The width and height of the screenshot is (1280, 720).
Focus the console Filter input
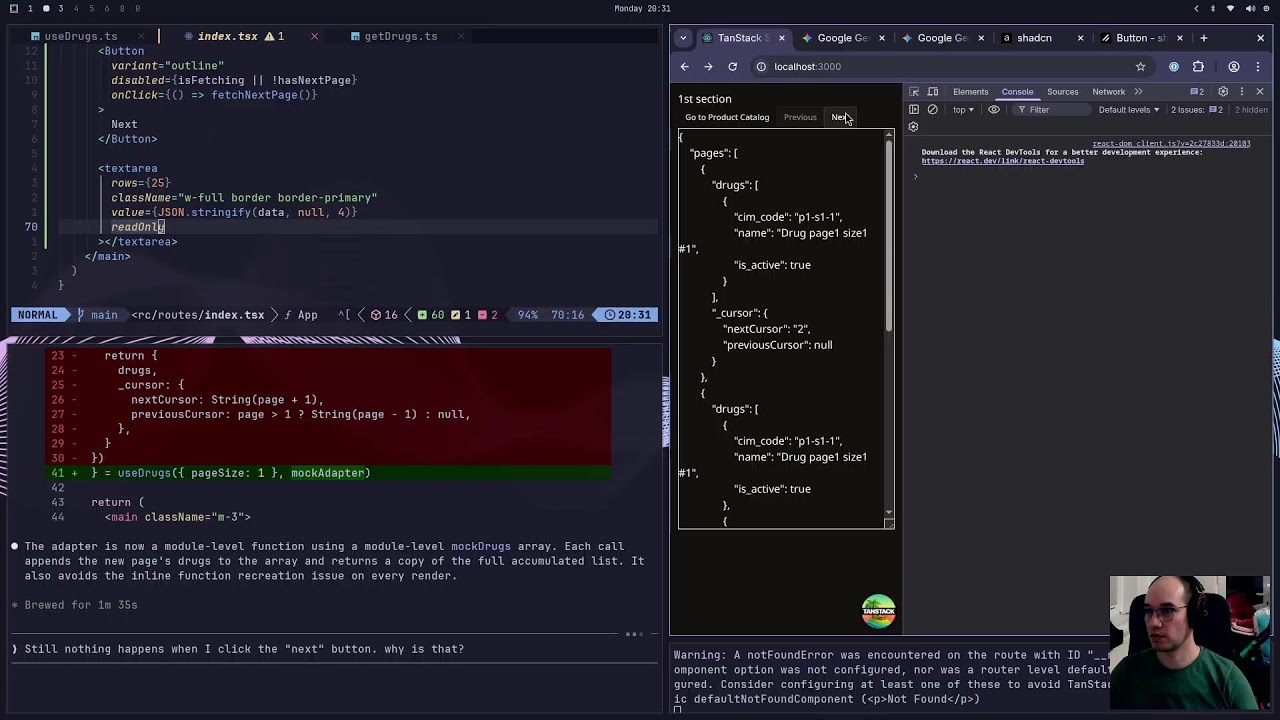pyautogui.click(x=1052, y=110)
